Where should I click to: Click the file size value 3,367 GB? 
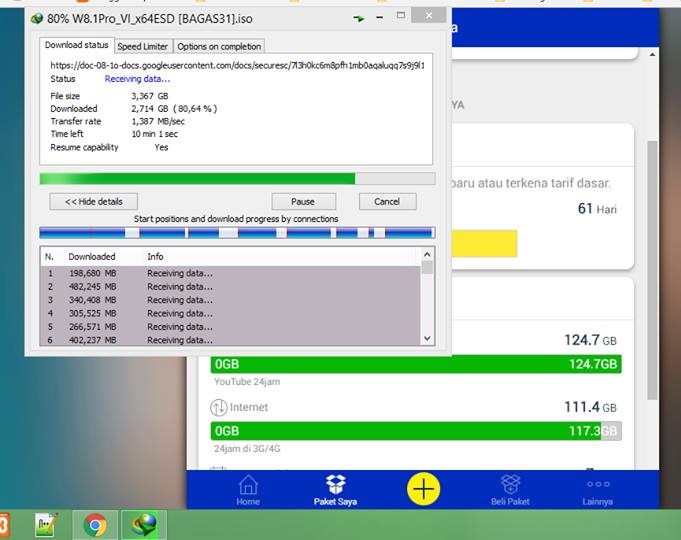[150, 96]
